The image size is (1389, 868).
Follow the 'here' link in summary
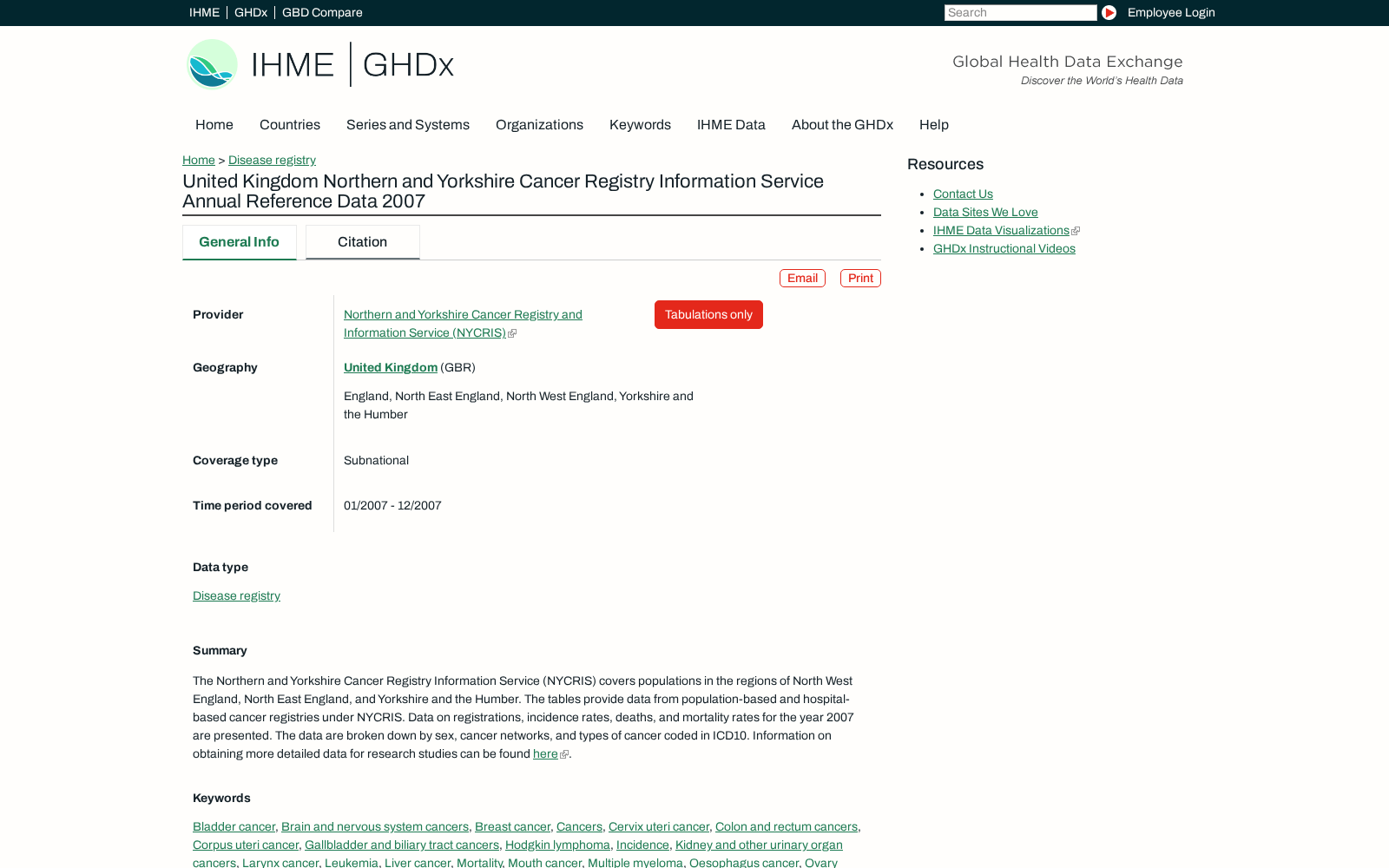click(x=545, y=753)
